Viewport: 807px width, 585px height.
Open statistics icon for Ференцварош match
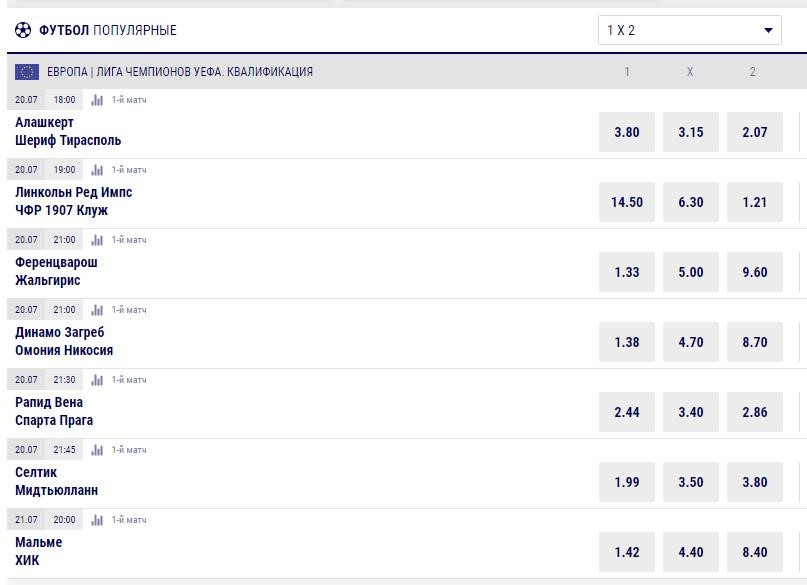[97, 240]
